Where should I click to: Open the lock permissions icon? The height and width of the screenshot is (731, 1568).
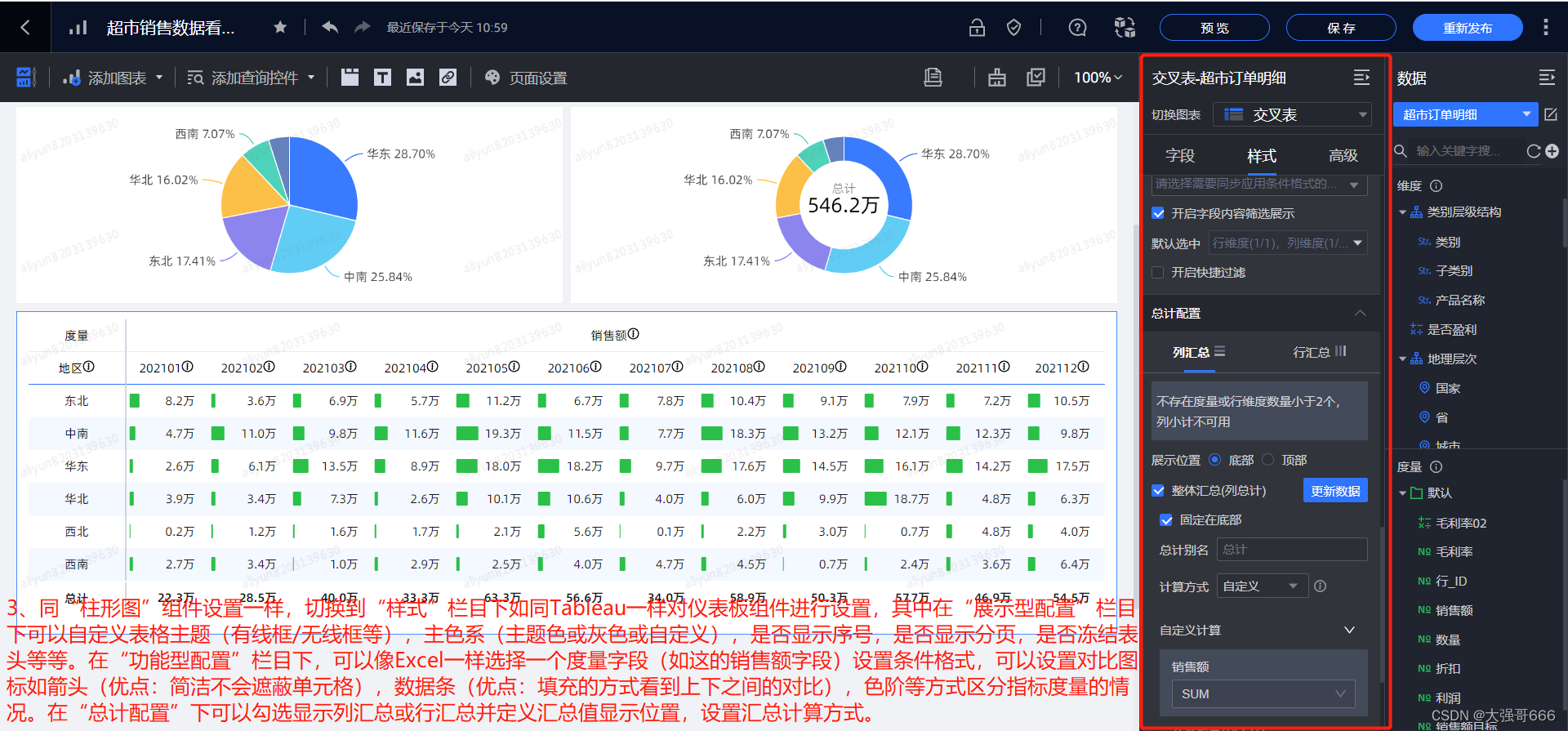point(977,28)
